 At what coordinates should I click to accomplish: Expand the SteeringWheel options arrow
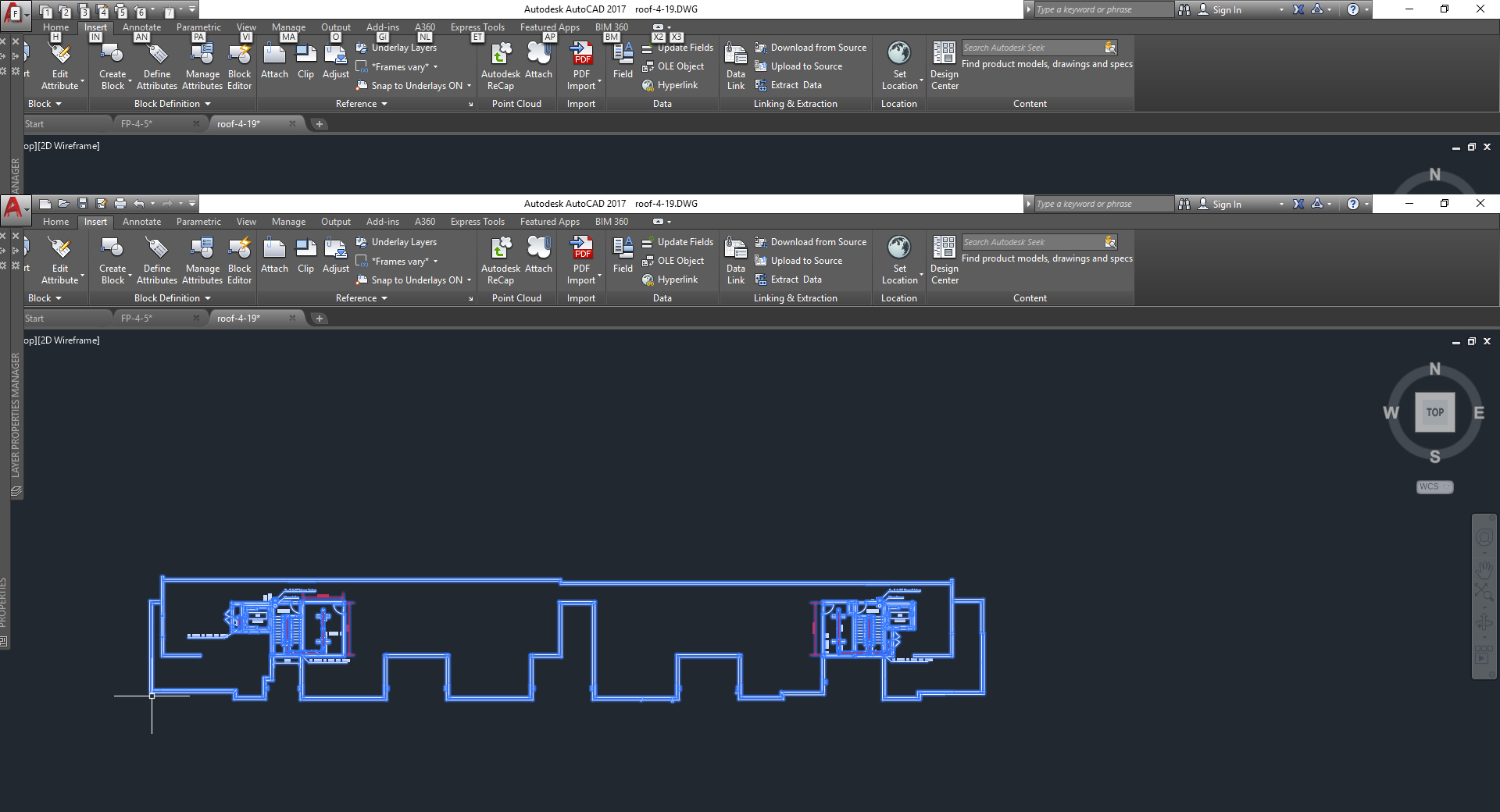tap(1484, 553)
